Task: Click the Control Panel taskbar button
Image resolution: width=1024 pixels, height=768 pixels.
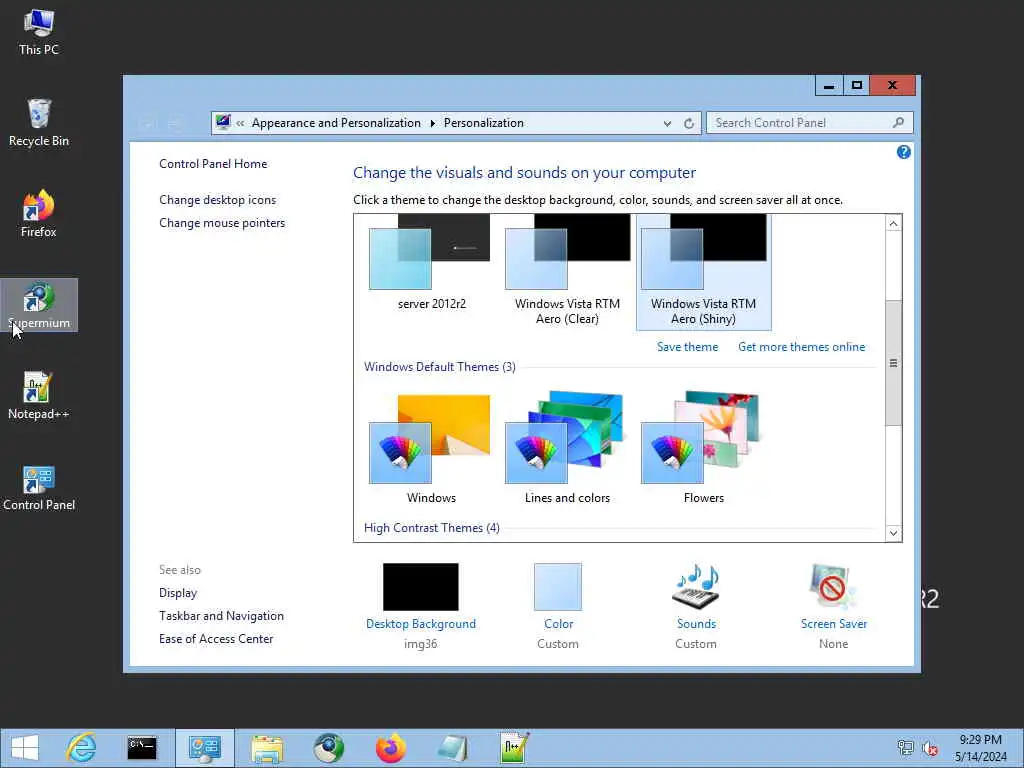Action: click(204, 748)
